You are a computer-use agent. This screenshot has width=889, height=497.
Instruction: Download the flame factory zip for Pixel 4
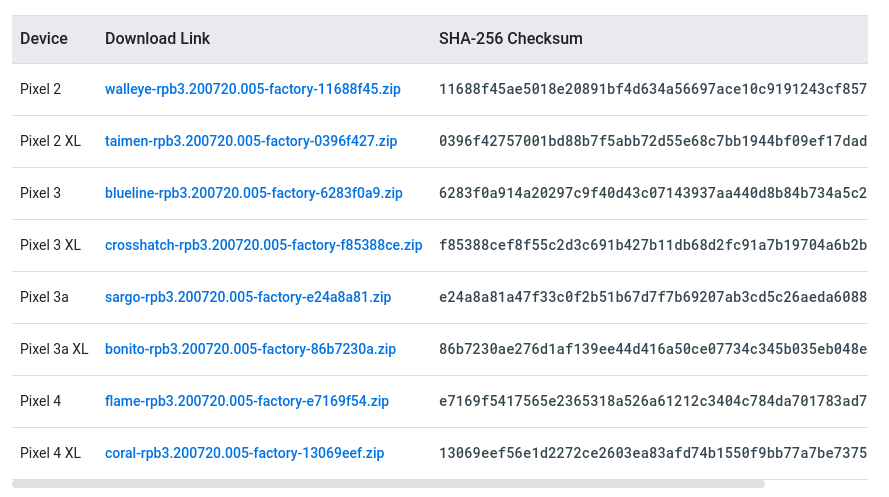point(247,401)
